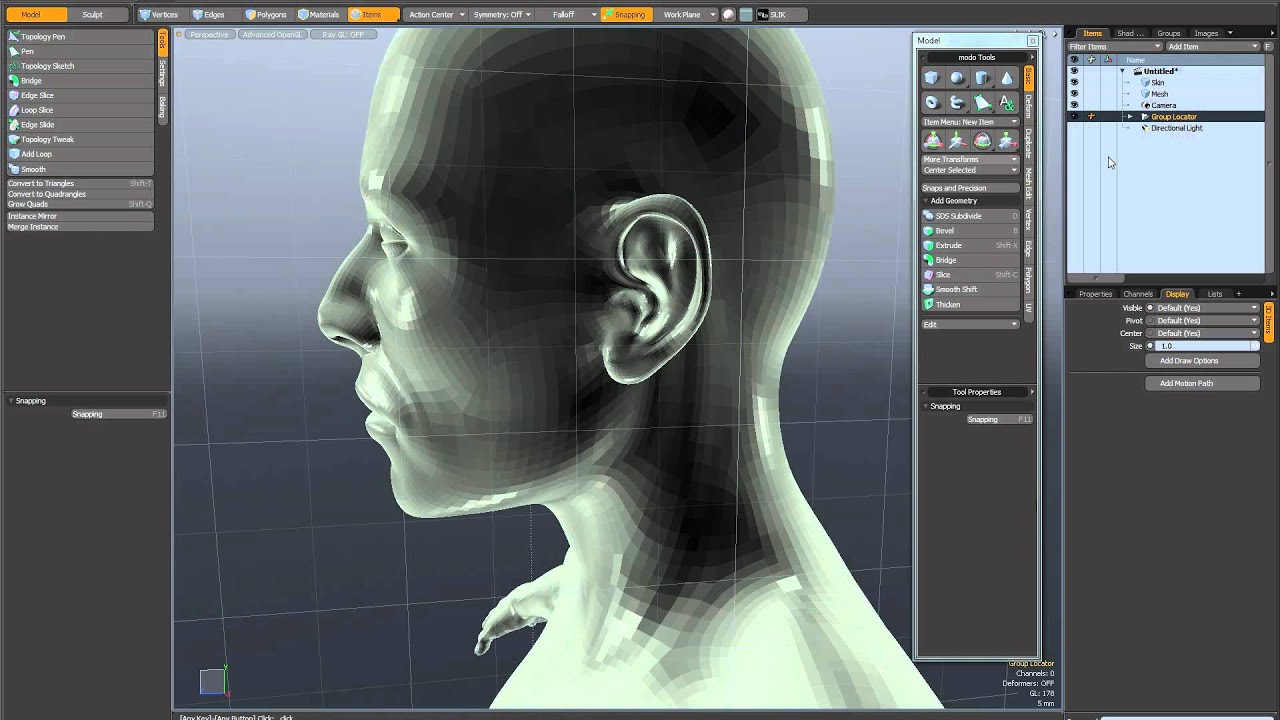Activate the Edge Slice tool
Viewport: 1280px width, 720px height.
pyautogui.click(x=80, y=95)
